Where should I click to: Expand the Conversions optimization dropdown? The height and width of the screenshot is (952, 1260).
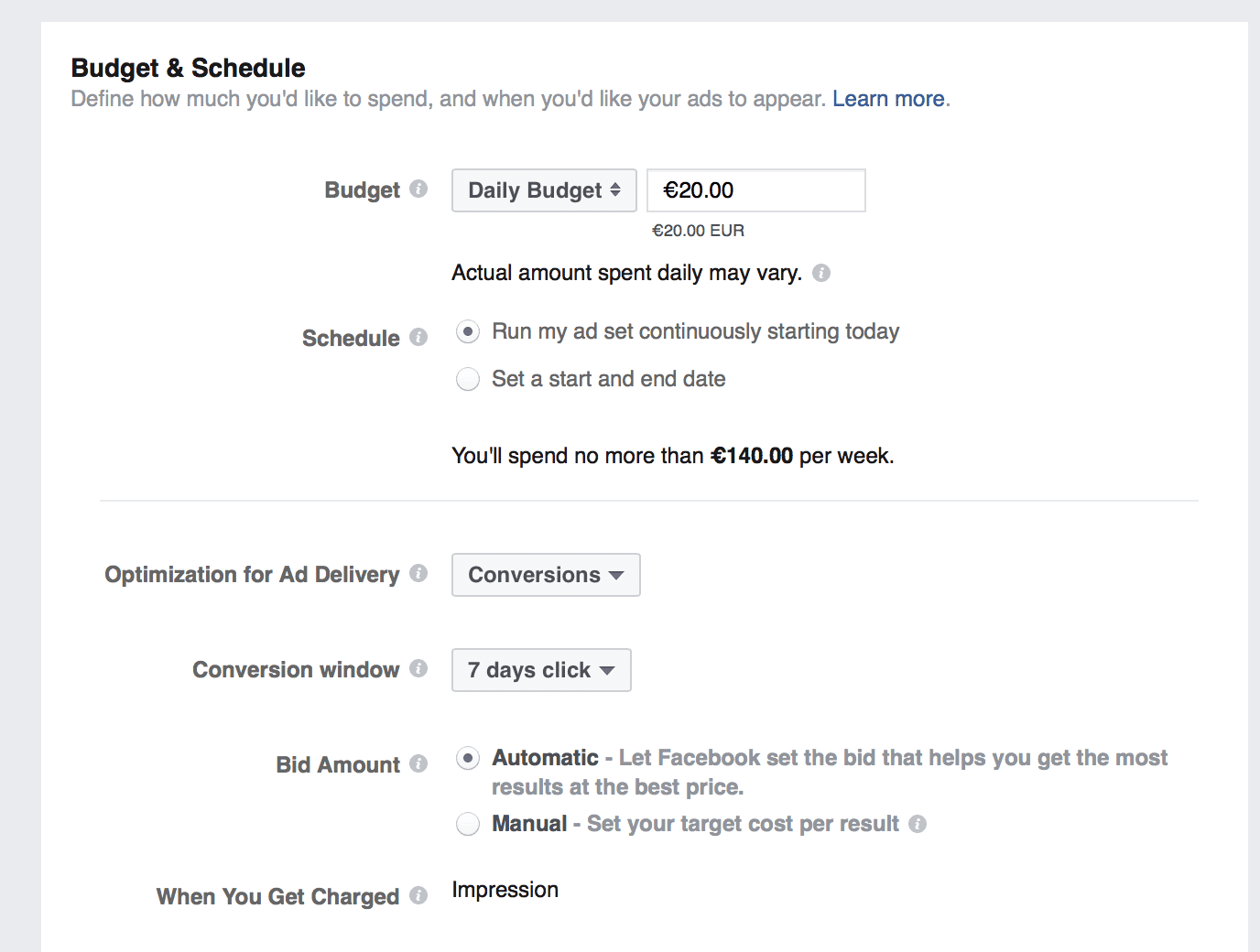[546, 575]
